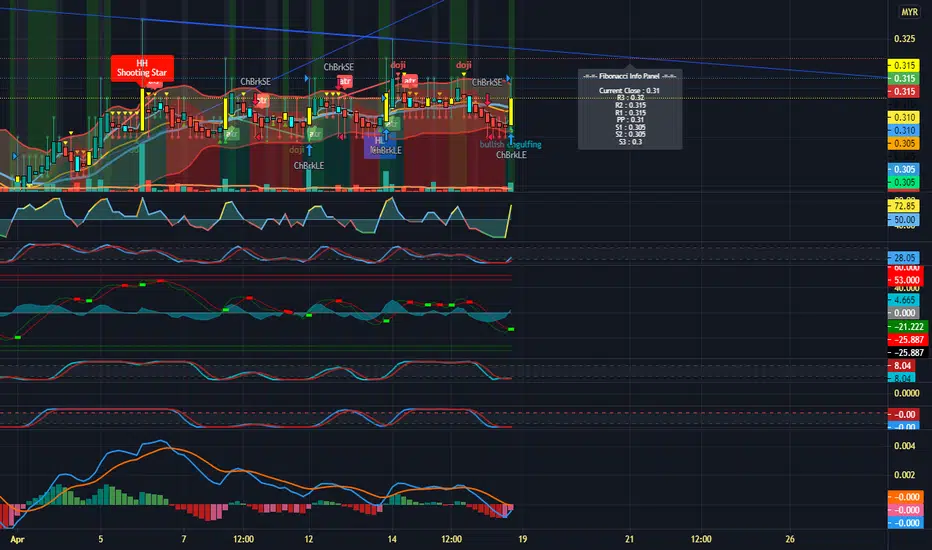
Task: Click 'S1 : 0.305' in Fibonacci panel
Action: tap(629, 127)
